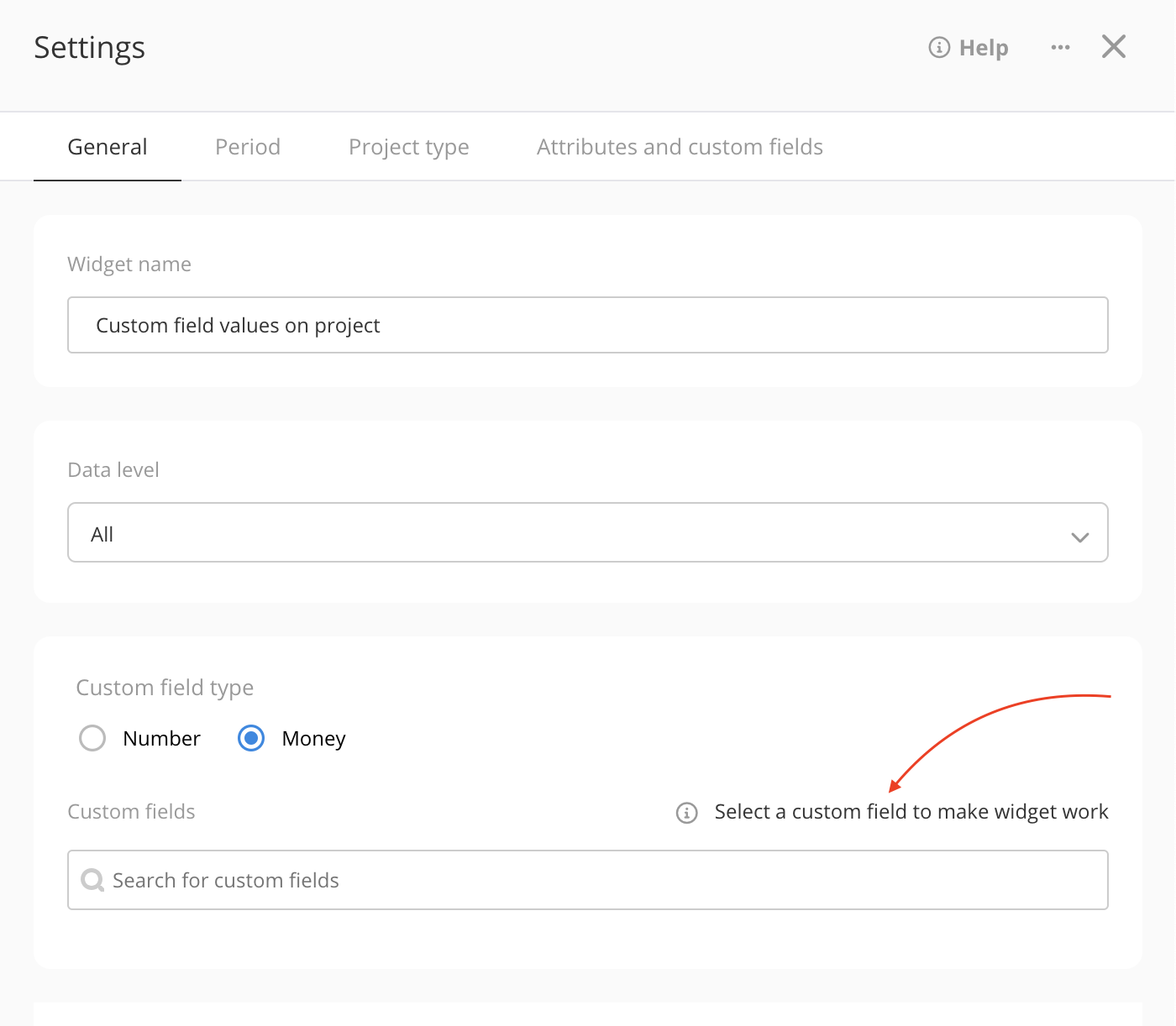Screen dimensions: 1176x1026
Task: Close the Settings panel with X
Action: pos(1113,47)
